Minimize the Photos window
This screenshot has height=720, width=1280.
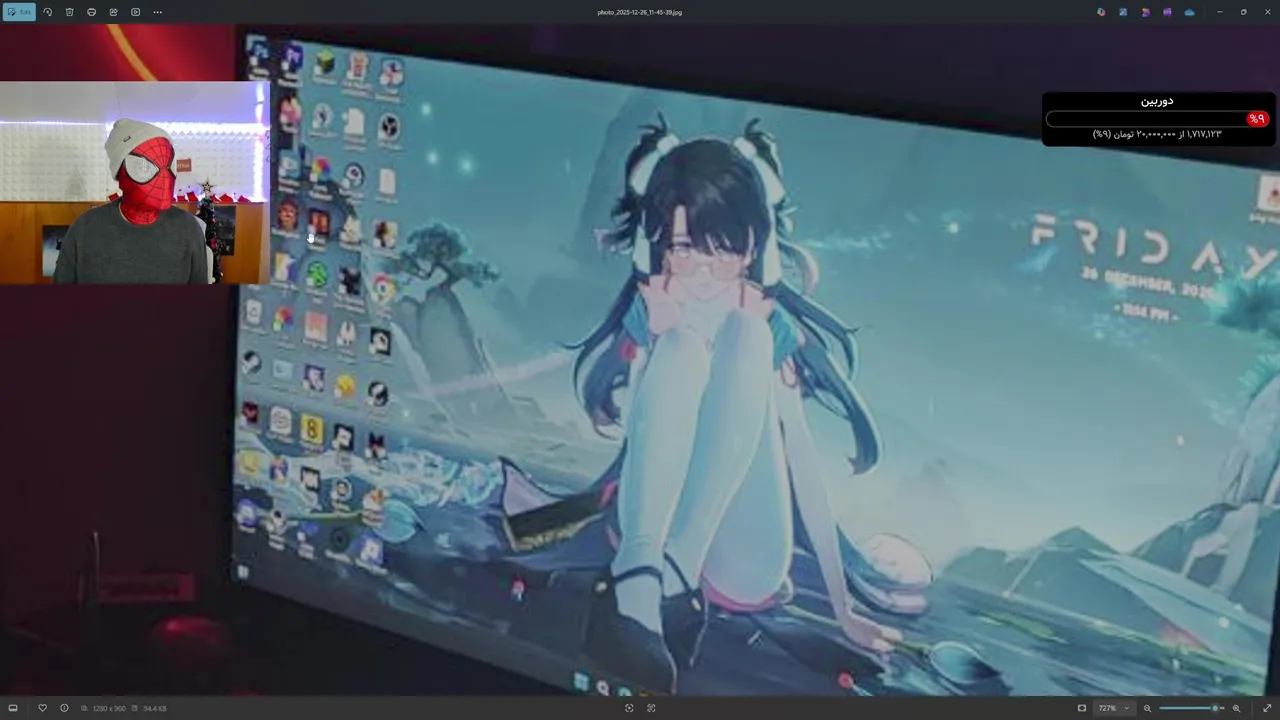point(1220,12)
